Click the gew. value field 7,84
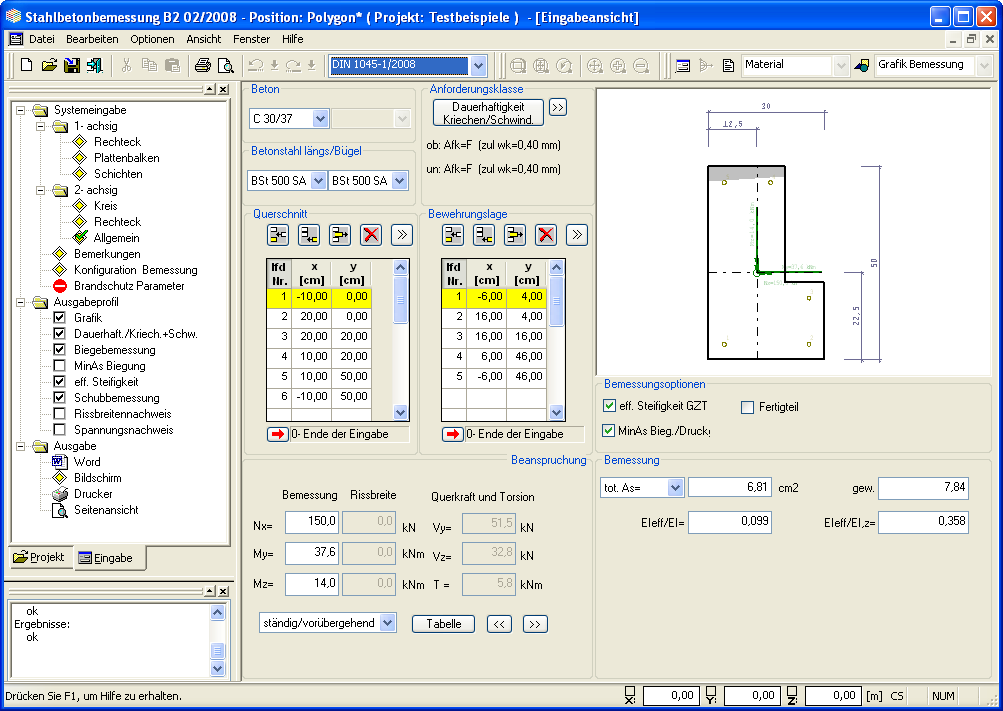 (923, 488)
